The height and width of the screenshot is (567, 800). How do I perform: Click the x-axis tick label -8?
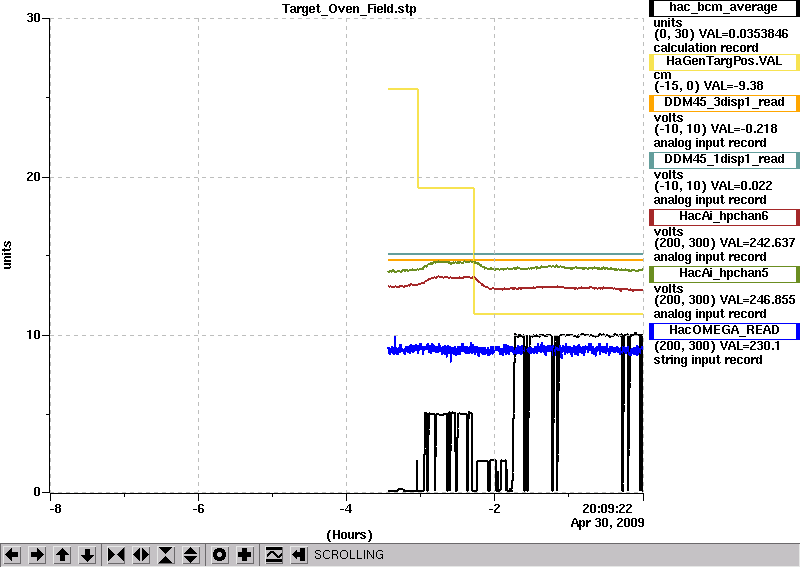[55, 509]
